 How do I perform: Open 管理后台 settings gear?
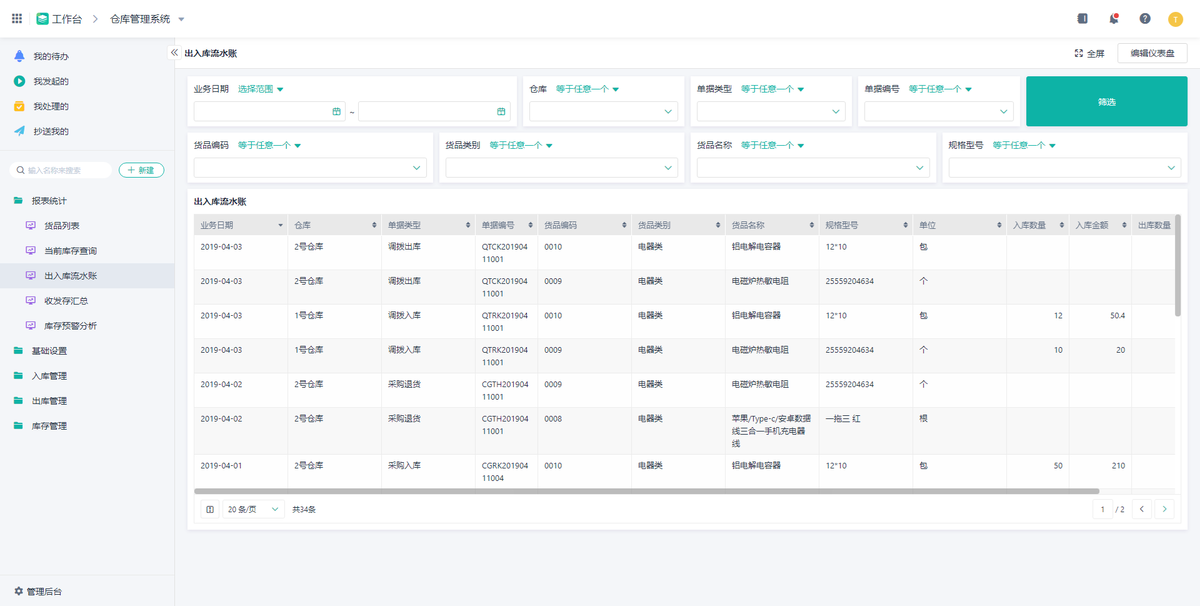(19, 592)
